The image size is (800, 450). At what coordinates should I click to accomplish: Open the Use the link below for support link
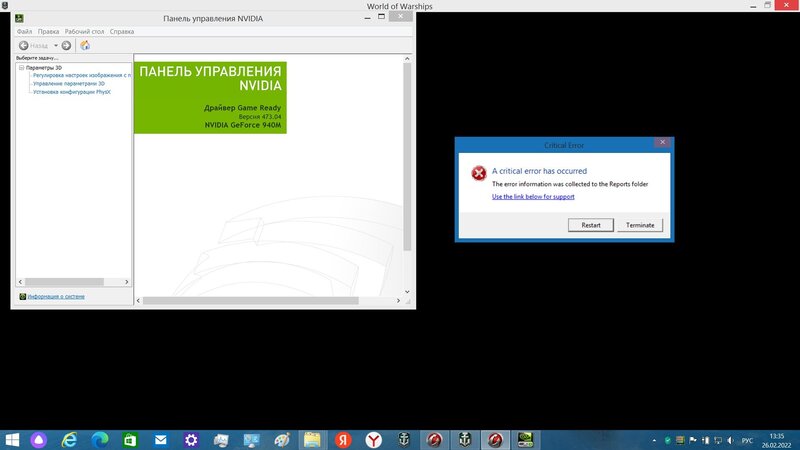pos(533,196)
